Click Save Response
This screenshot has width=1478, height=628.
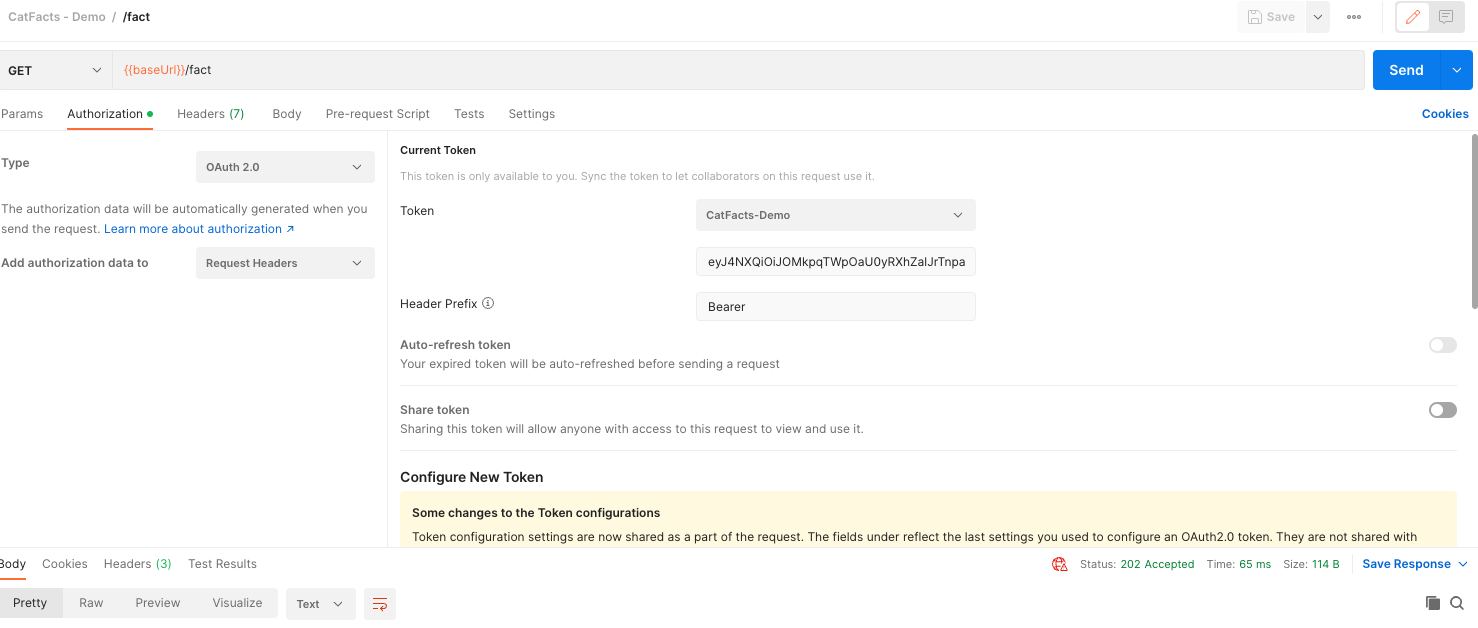click(x=1406, y=564)
